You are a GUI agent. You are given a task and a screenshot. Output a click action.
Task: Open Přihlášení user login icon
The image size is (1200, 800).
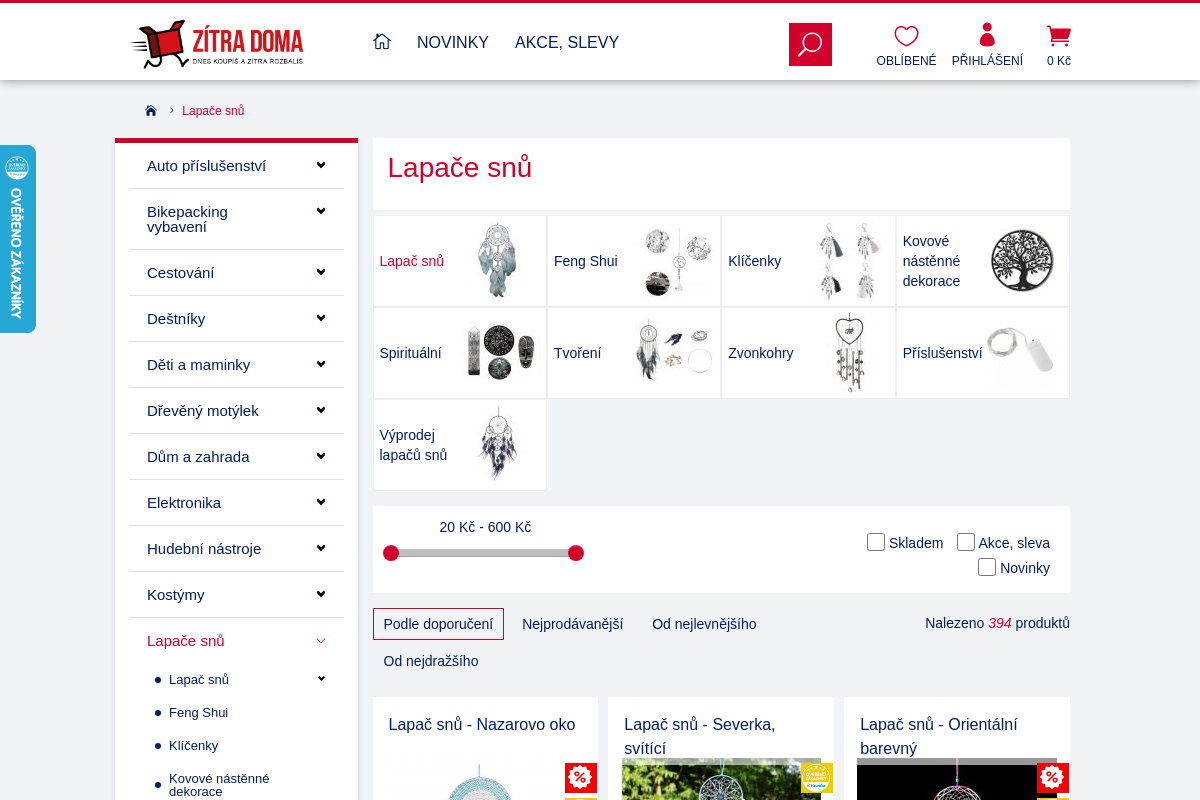tap(987, 46)
